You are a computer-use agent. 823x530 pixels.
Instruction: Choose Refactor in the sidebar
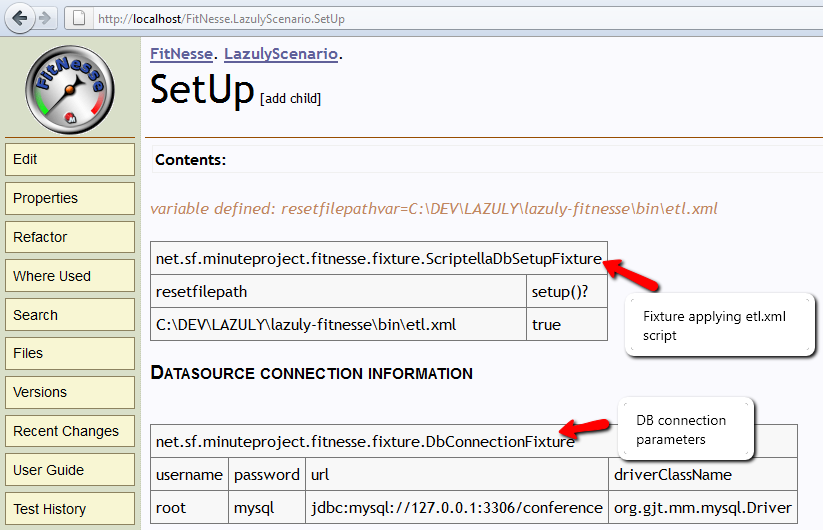(70, 237)
